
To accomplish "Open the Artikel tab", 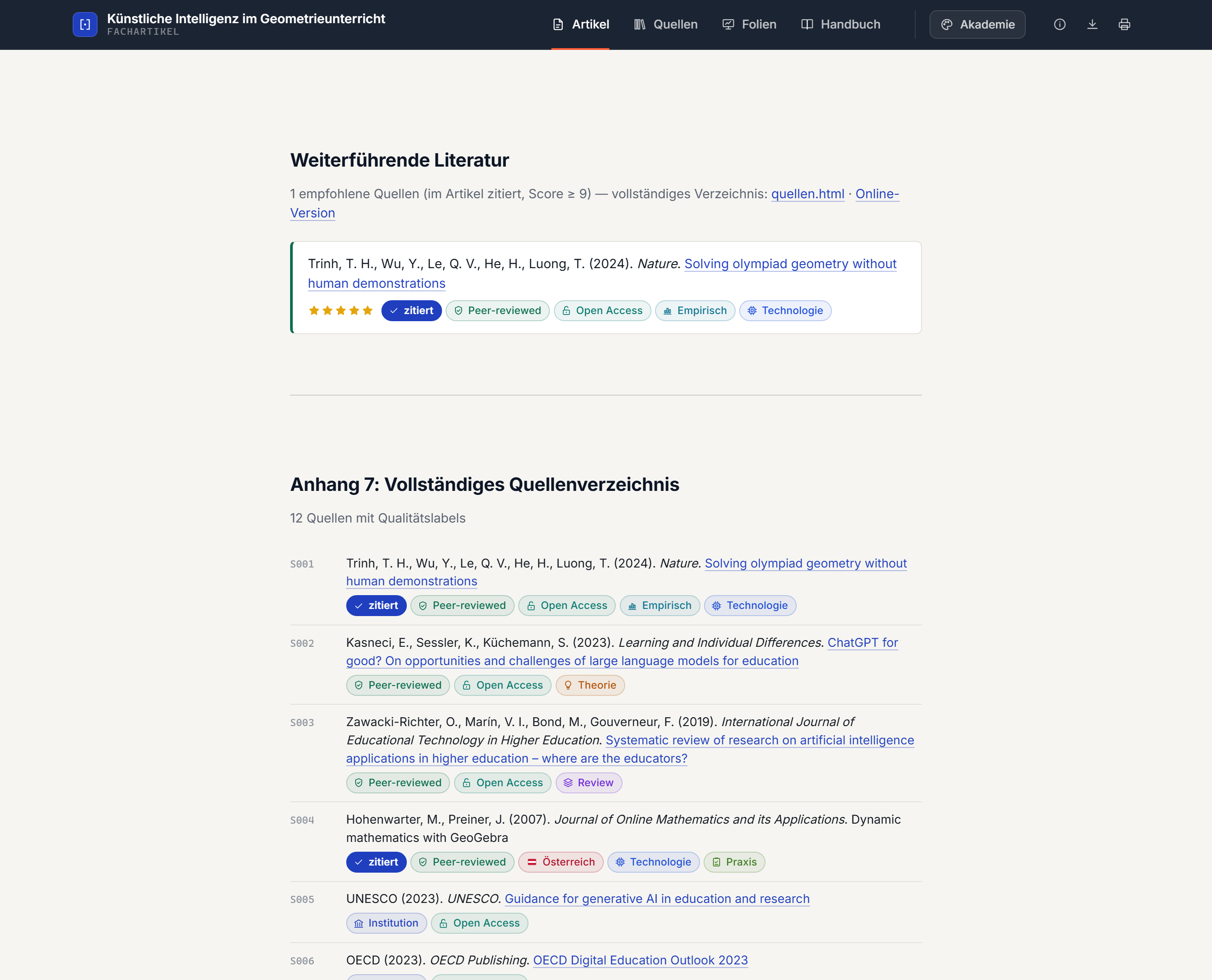I will coord(580,24).
